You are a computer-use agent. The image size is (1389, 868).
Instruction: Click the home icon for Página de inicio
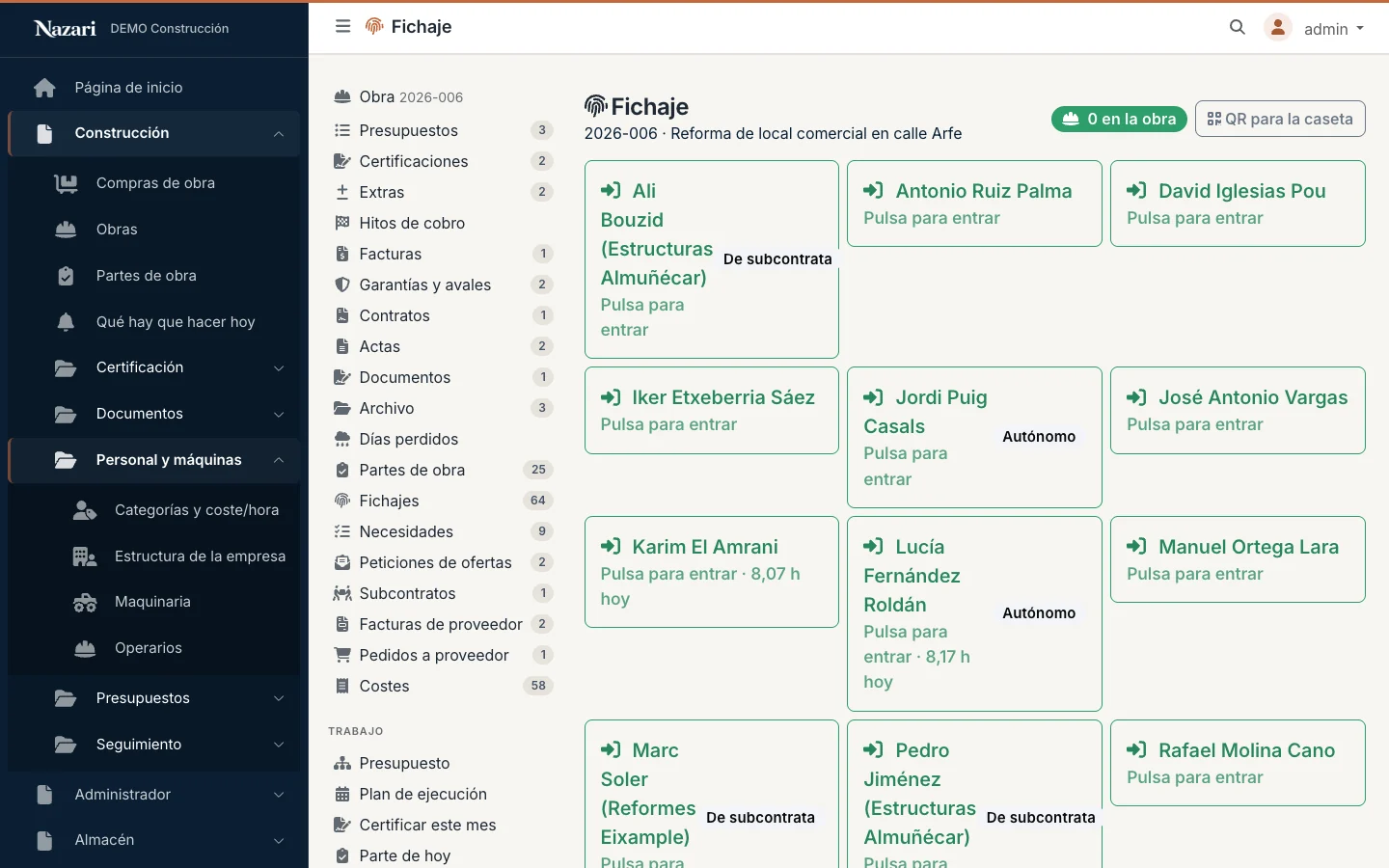[x=44, y=88]
